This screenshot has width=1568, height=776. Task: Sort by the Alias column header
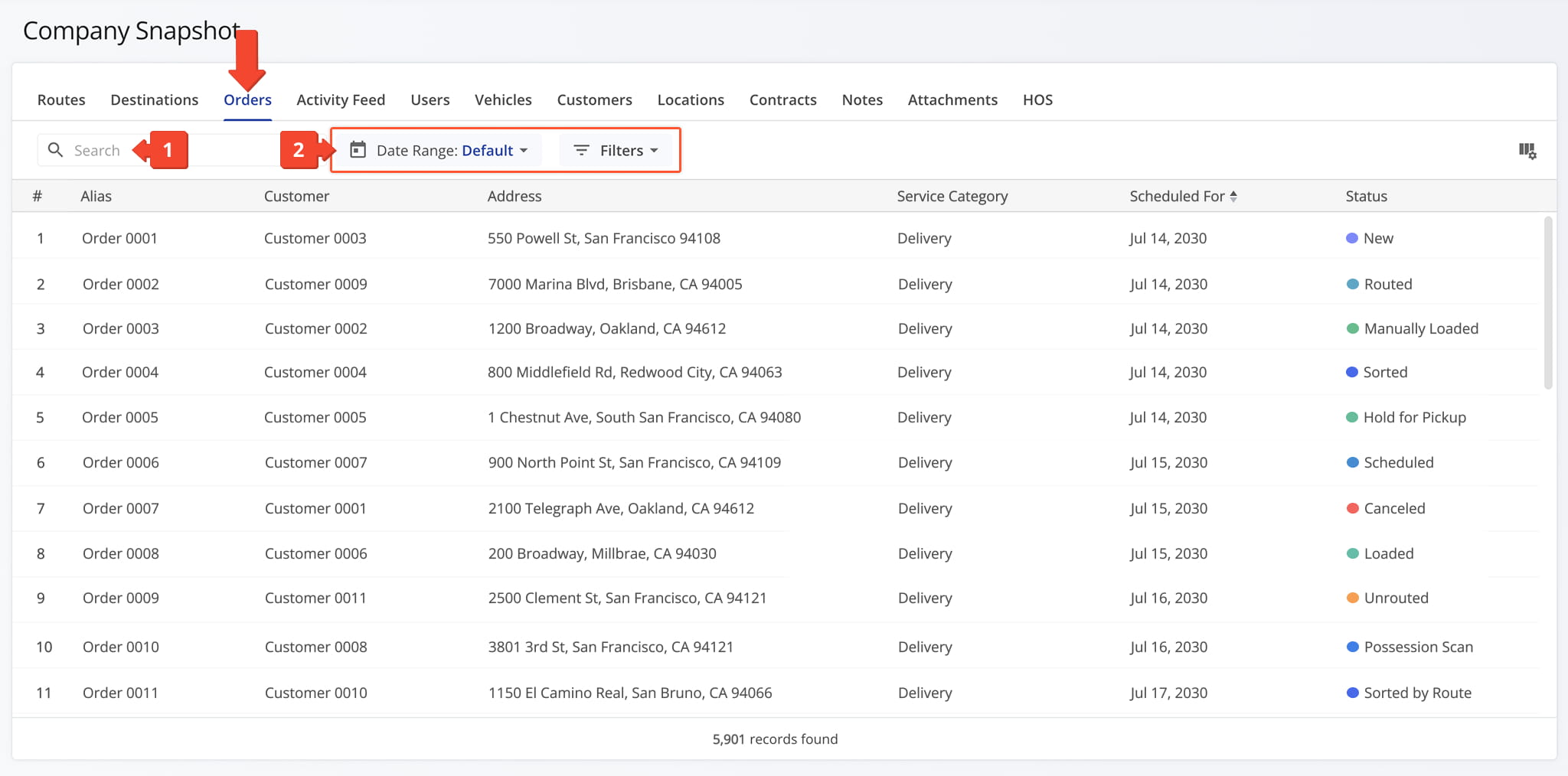pyautogui.click(x=96, y=196)
